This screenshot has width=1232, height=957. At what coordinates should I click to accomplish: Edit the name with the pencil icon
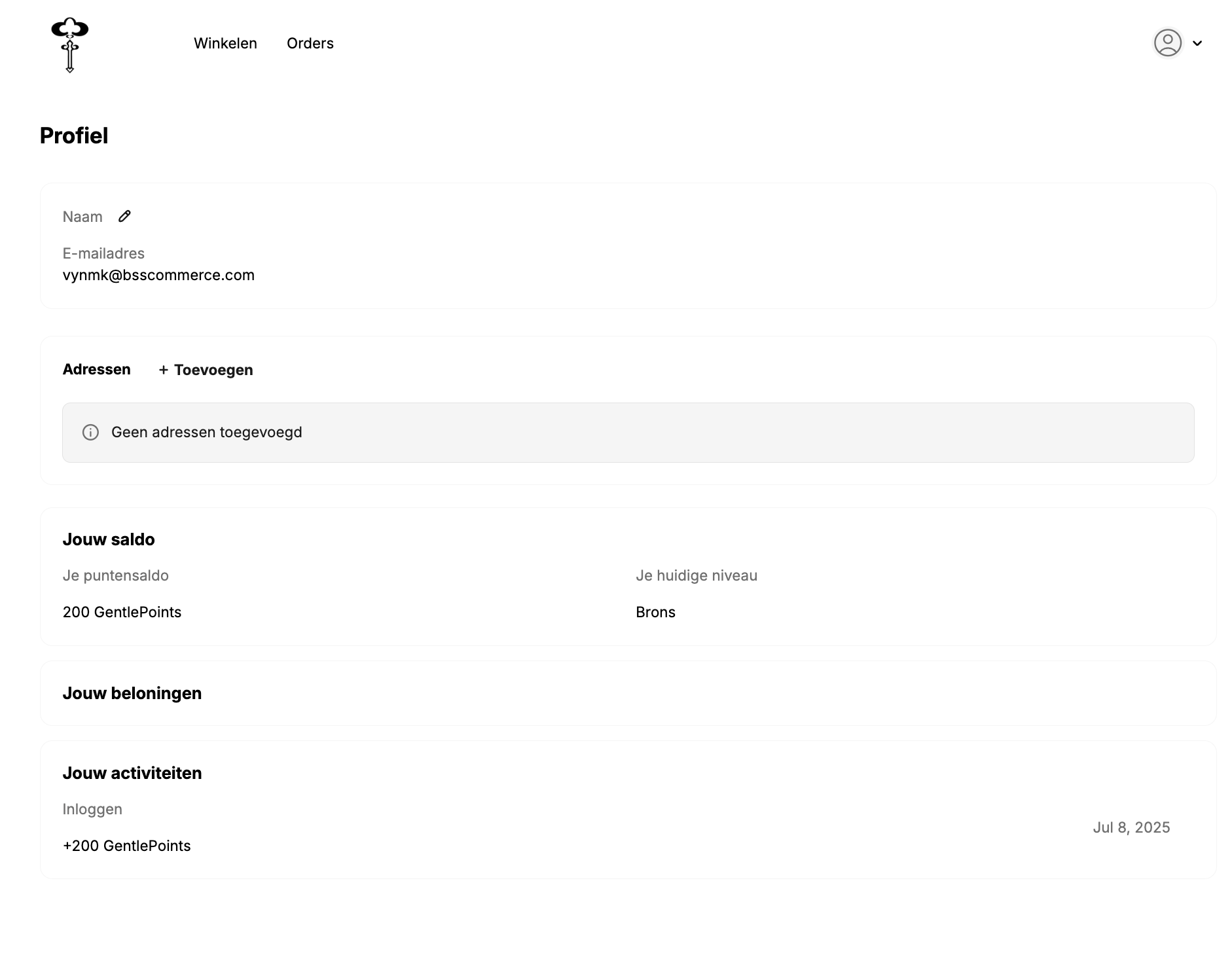tap(124, 217)
